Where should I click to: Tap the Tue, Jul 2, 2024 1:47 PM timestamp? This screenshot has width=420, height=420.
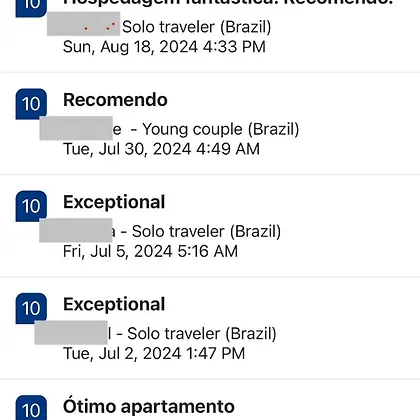pos(154,354)
